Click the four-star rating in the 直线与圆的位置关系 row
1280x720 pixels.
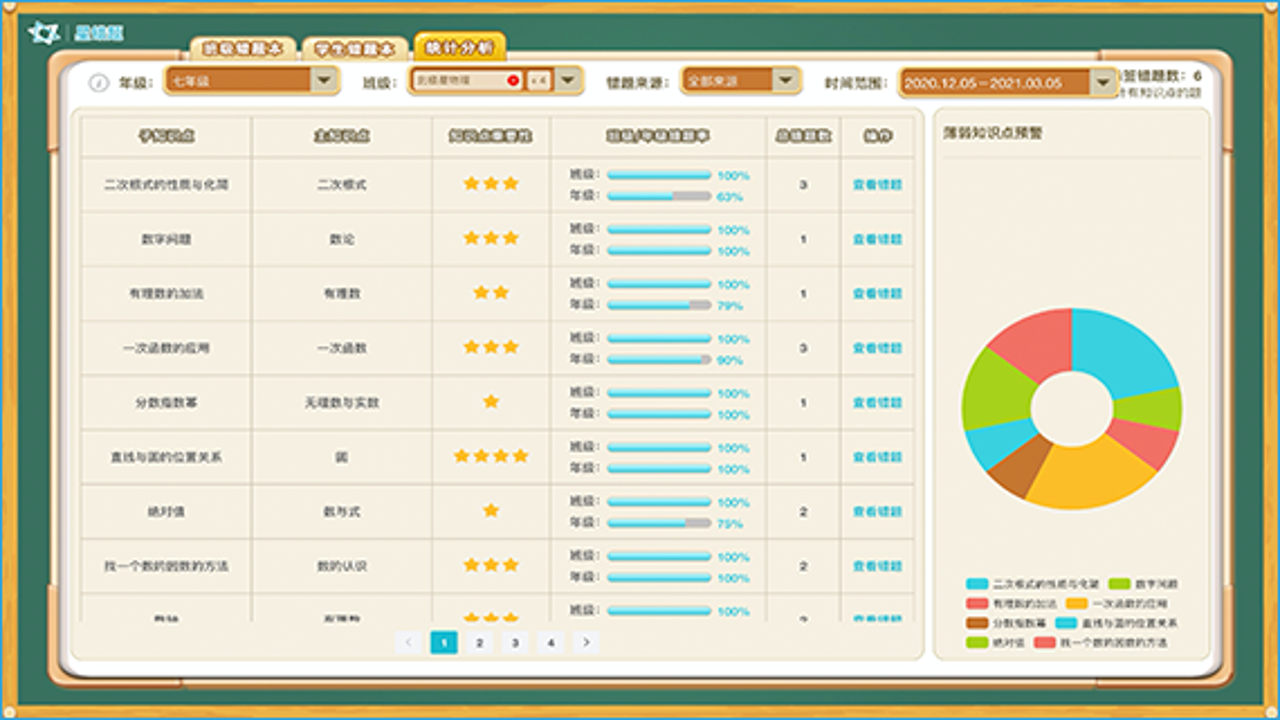coord(491,456)
